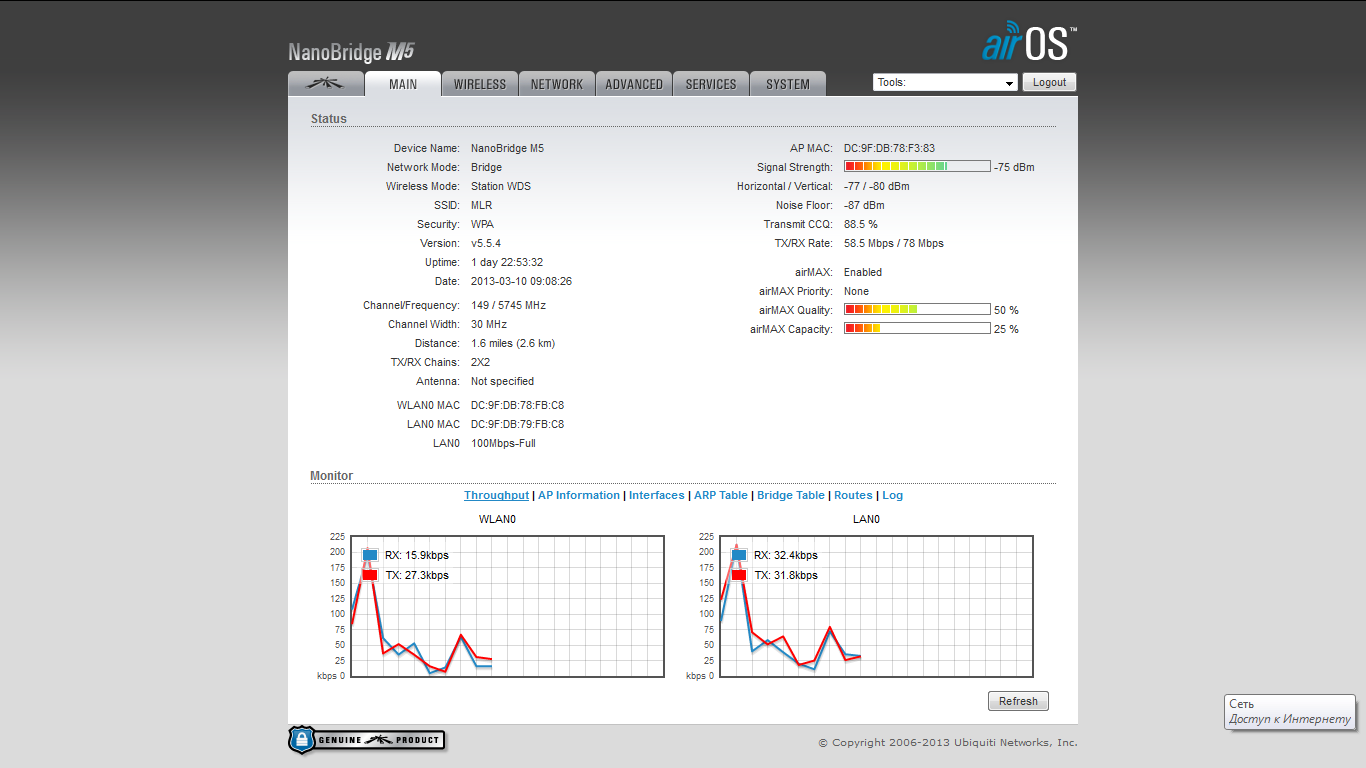Click the Noise Floor value -87 dBm
This screenshot has width=1366, height=768.
864,205
